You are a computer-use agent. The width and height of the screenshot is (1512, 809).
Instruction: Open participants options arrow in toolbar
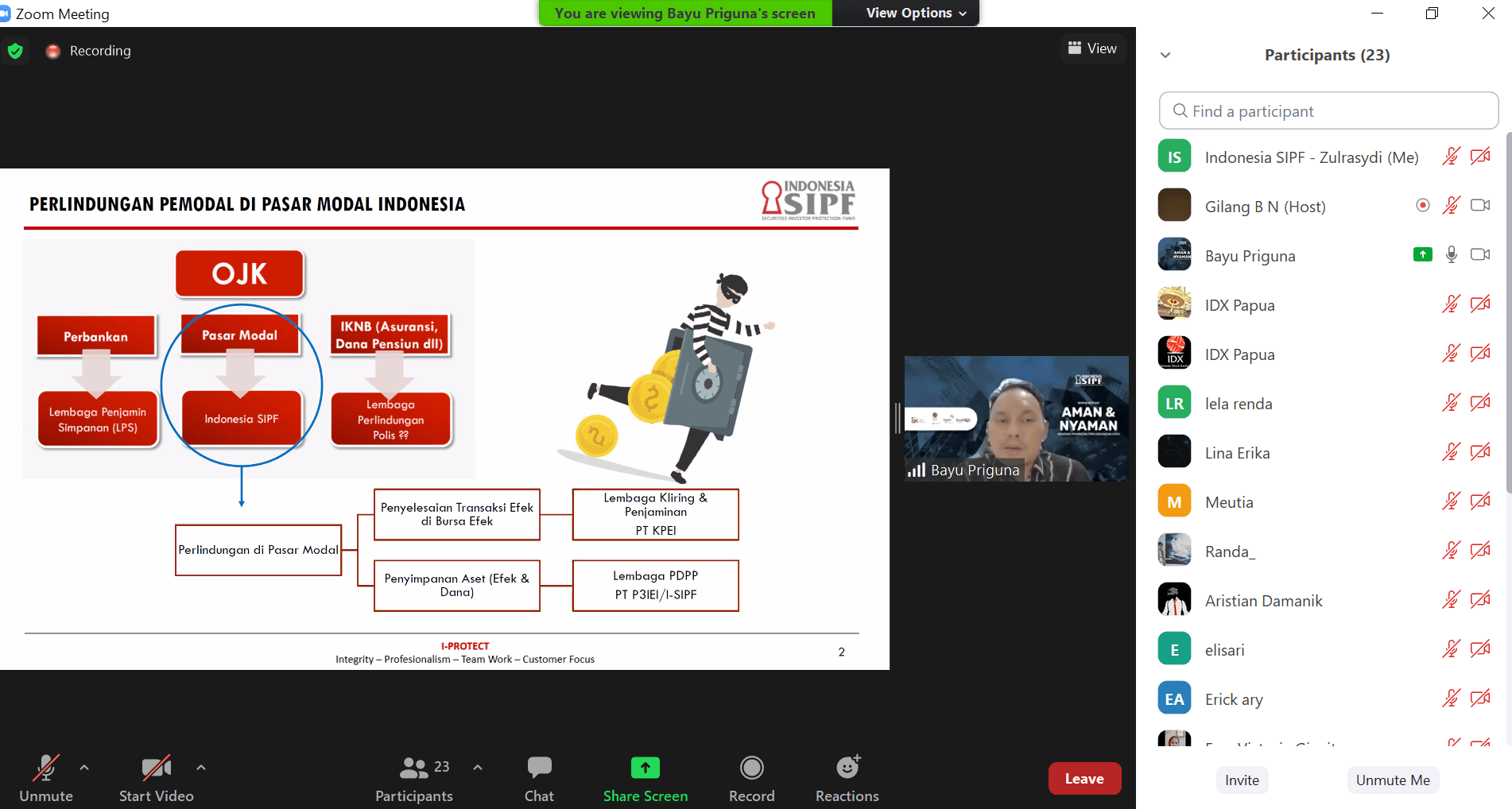(x=478, y=768)
